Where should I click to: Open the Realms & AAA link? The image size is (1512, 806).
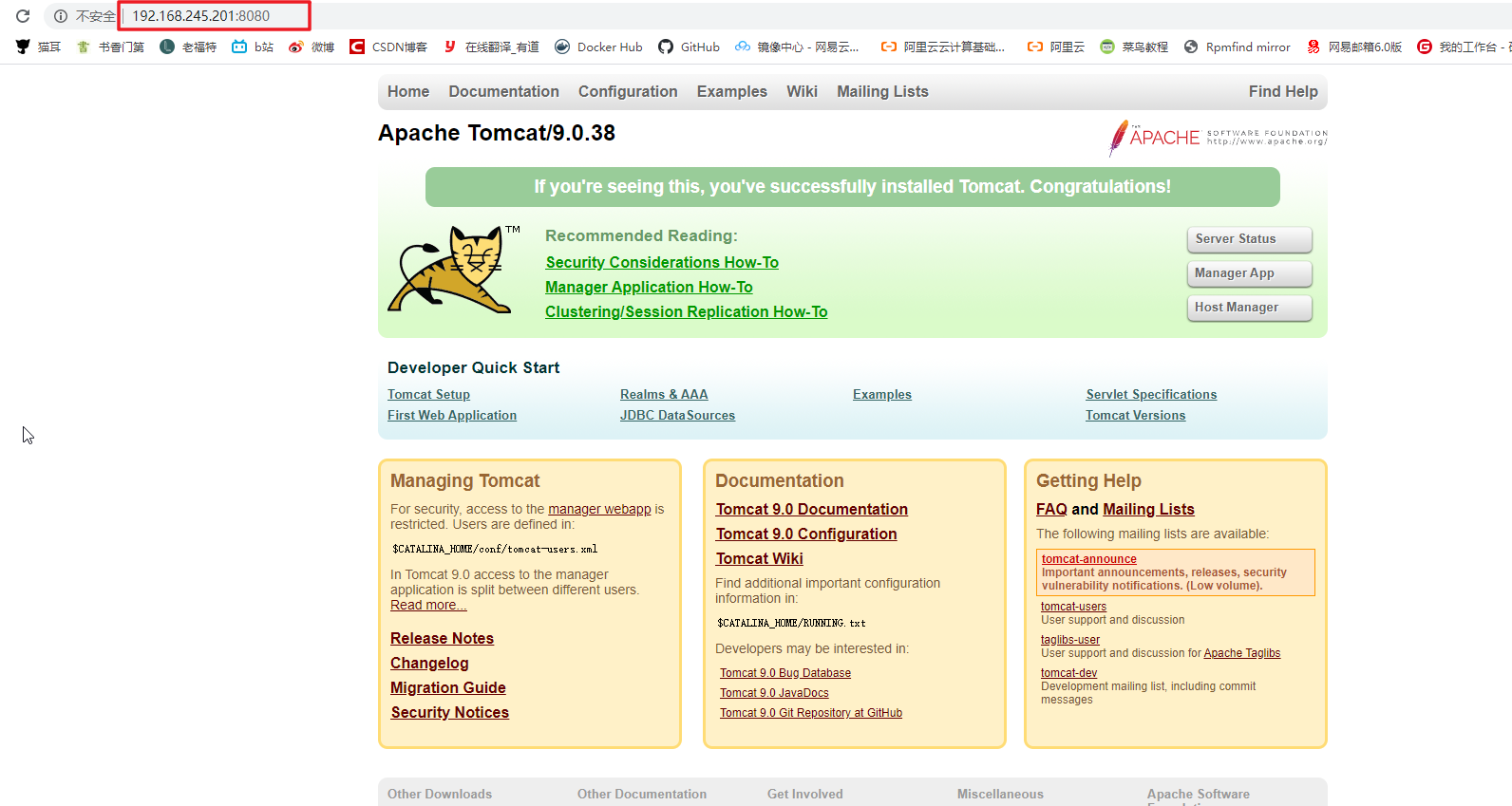tap(664, 394)
